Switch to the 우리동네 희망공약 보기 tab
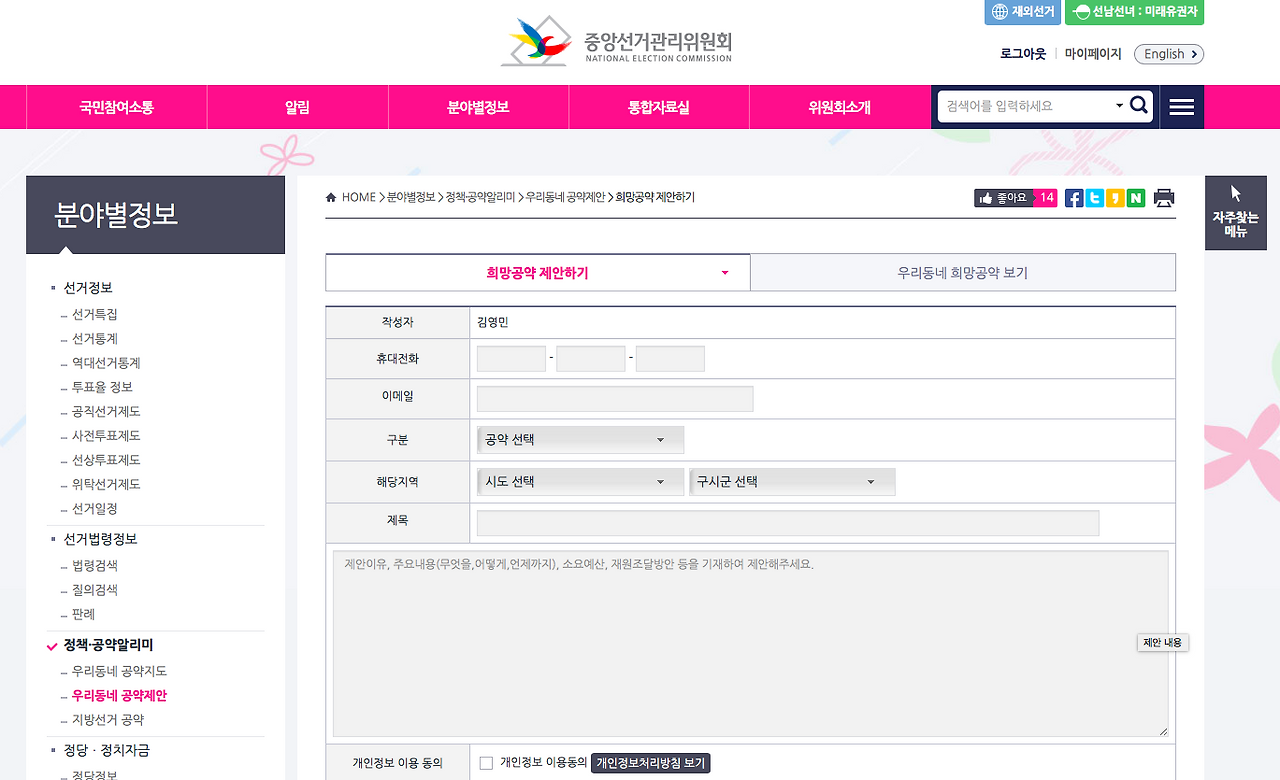Screen dimensions: 1280x780 [962, 272]
